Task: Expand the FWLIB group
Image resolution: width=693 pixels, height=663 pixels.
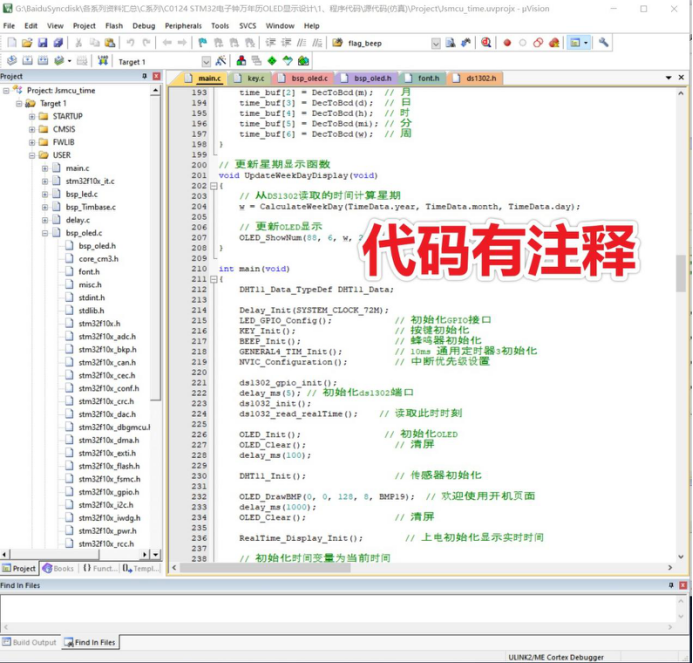Action: tap(32, 142)
